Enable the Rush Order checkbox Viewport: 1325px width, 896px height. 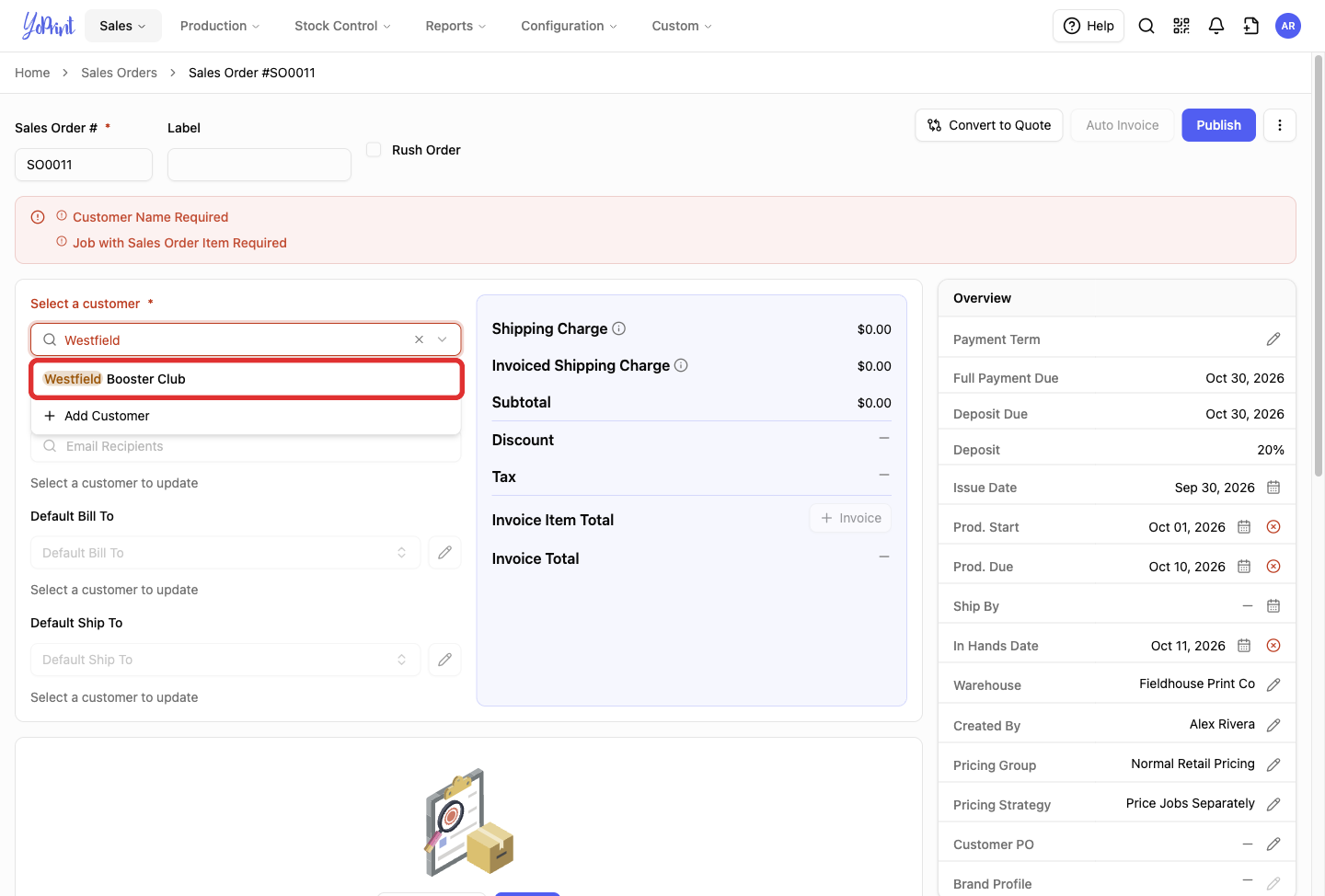tap(374, 149)
